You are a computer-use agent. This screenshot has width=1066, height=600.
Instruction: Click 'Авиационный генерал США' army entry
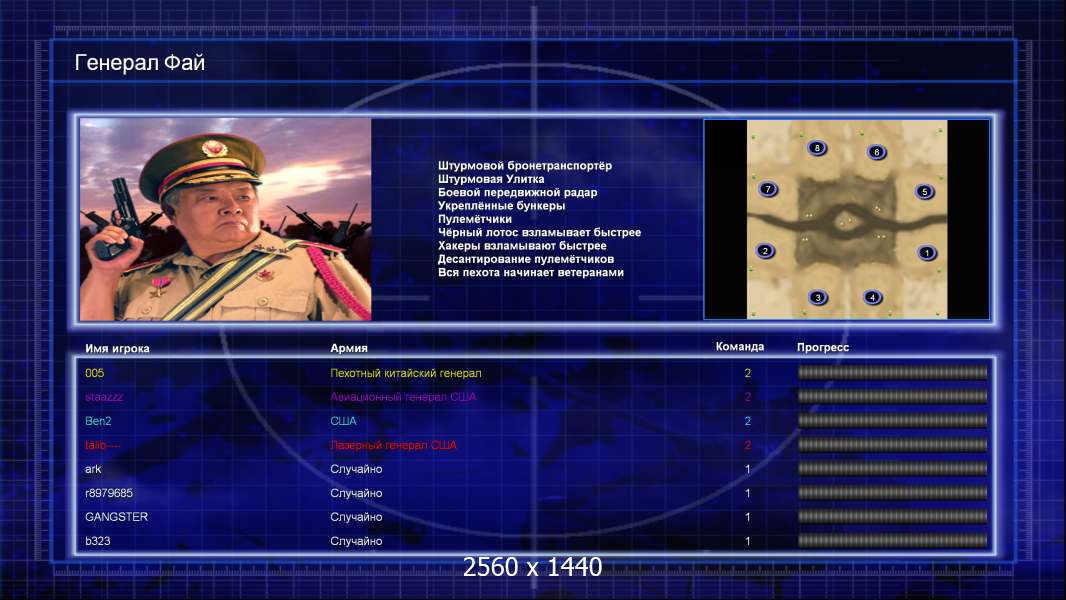403,397
